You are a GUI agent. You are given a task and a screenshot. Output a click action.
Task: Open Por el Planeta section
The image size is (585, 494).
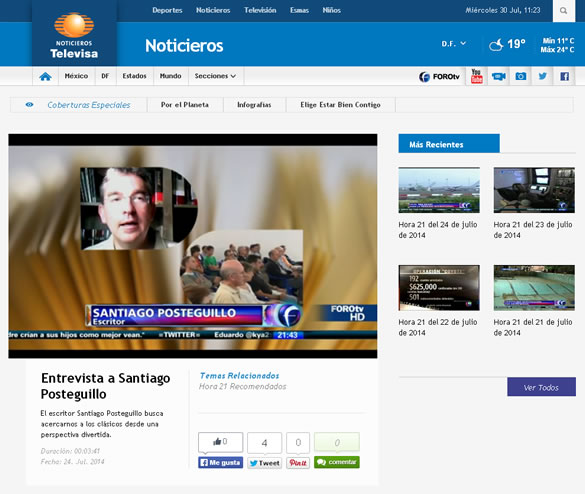click(185, 105)
